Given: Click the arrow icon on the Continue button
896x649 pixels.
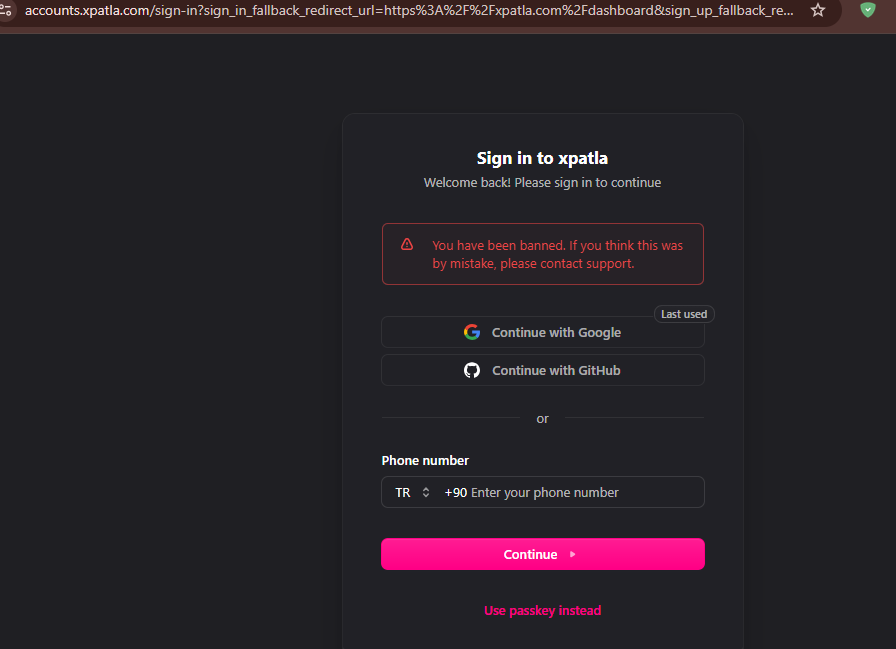Looking at the screenshot, I should [572, 554].
